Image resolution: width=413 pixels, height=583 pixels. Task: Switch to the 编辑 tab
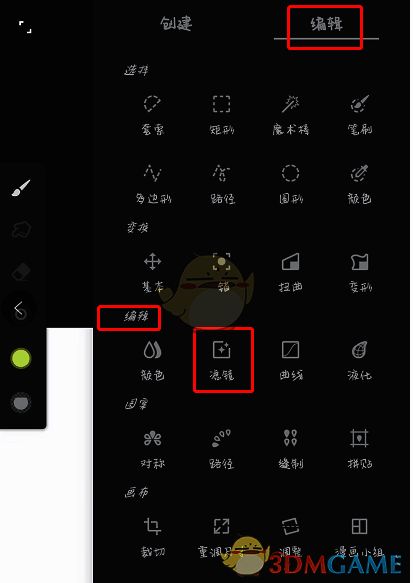326,25
